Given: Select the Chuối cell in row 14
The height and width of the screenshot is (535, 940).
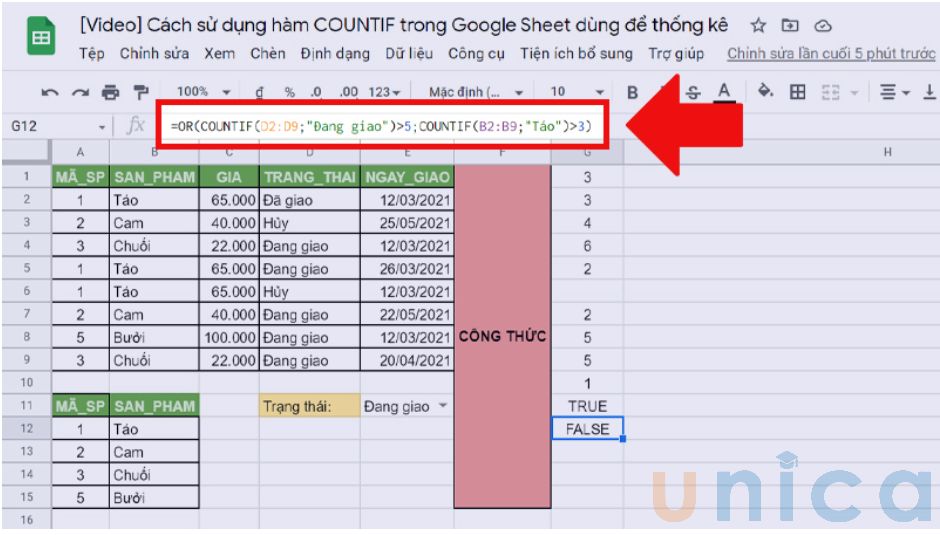Looking at the screenshot, I should click(x=154, y=475).
